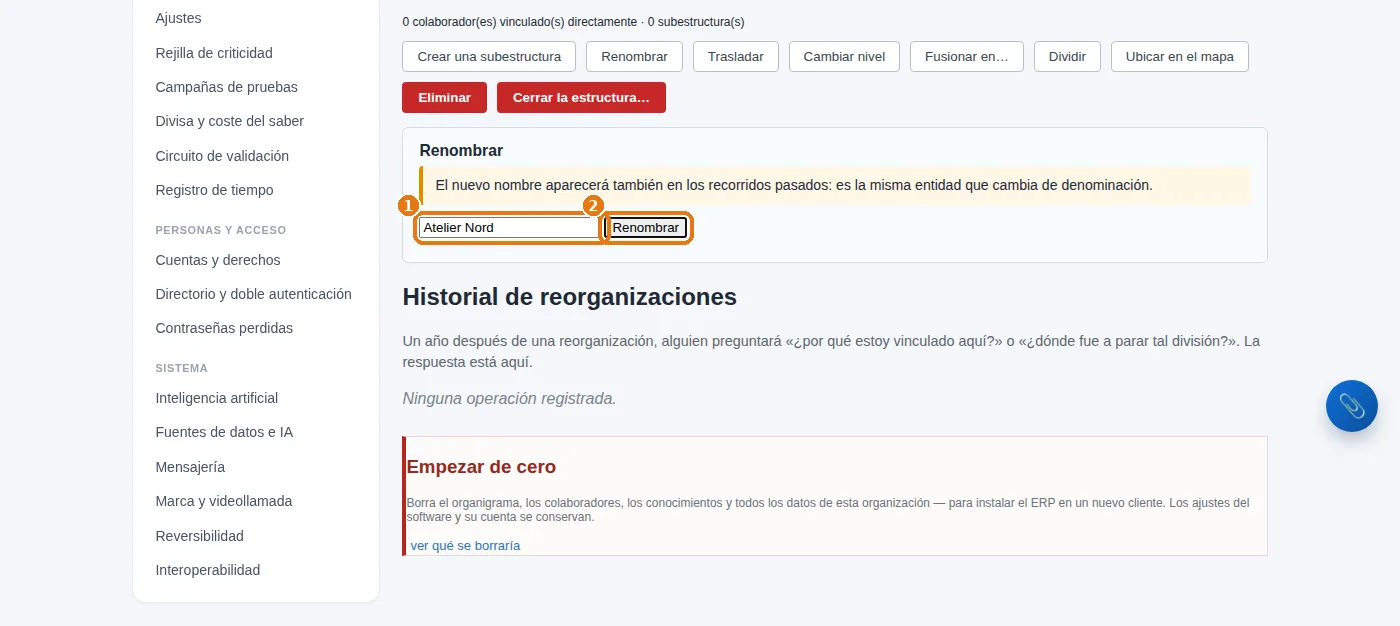Image resolution: width=1400 pixels, height=626 pixels.
Task: Select Reversibilidad in sidebar
Action: coord(199,536)
